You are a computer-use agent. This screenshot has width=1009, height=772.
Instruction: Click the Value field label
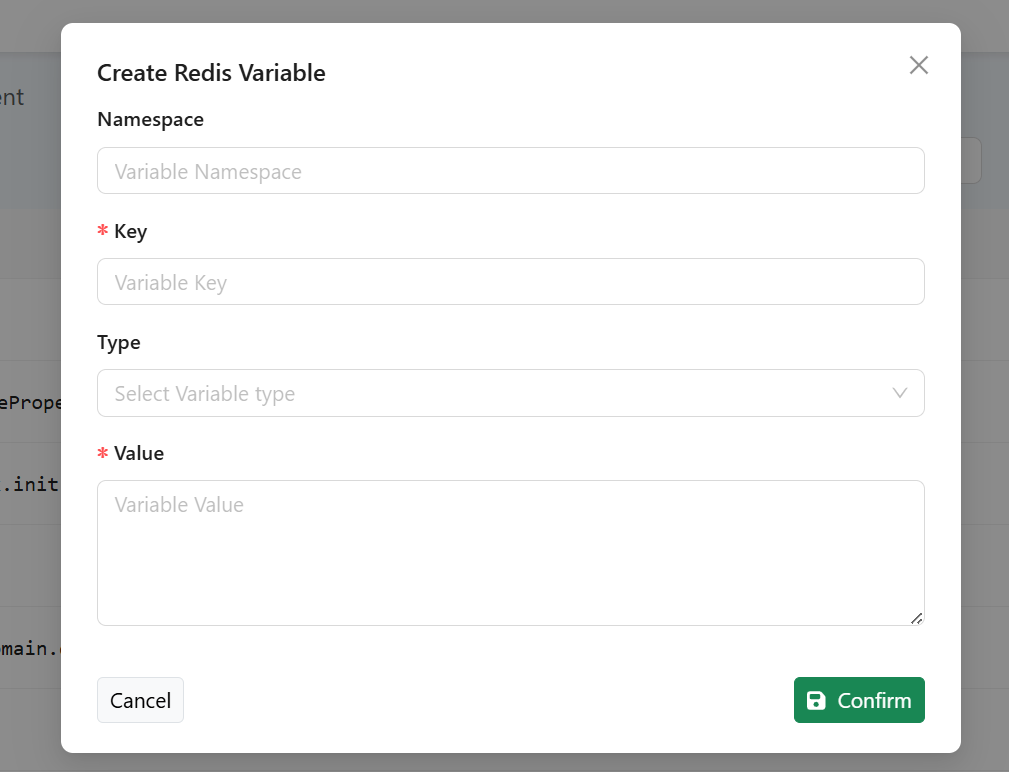coord(139,453)
